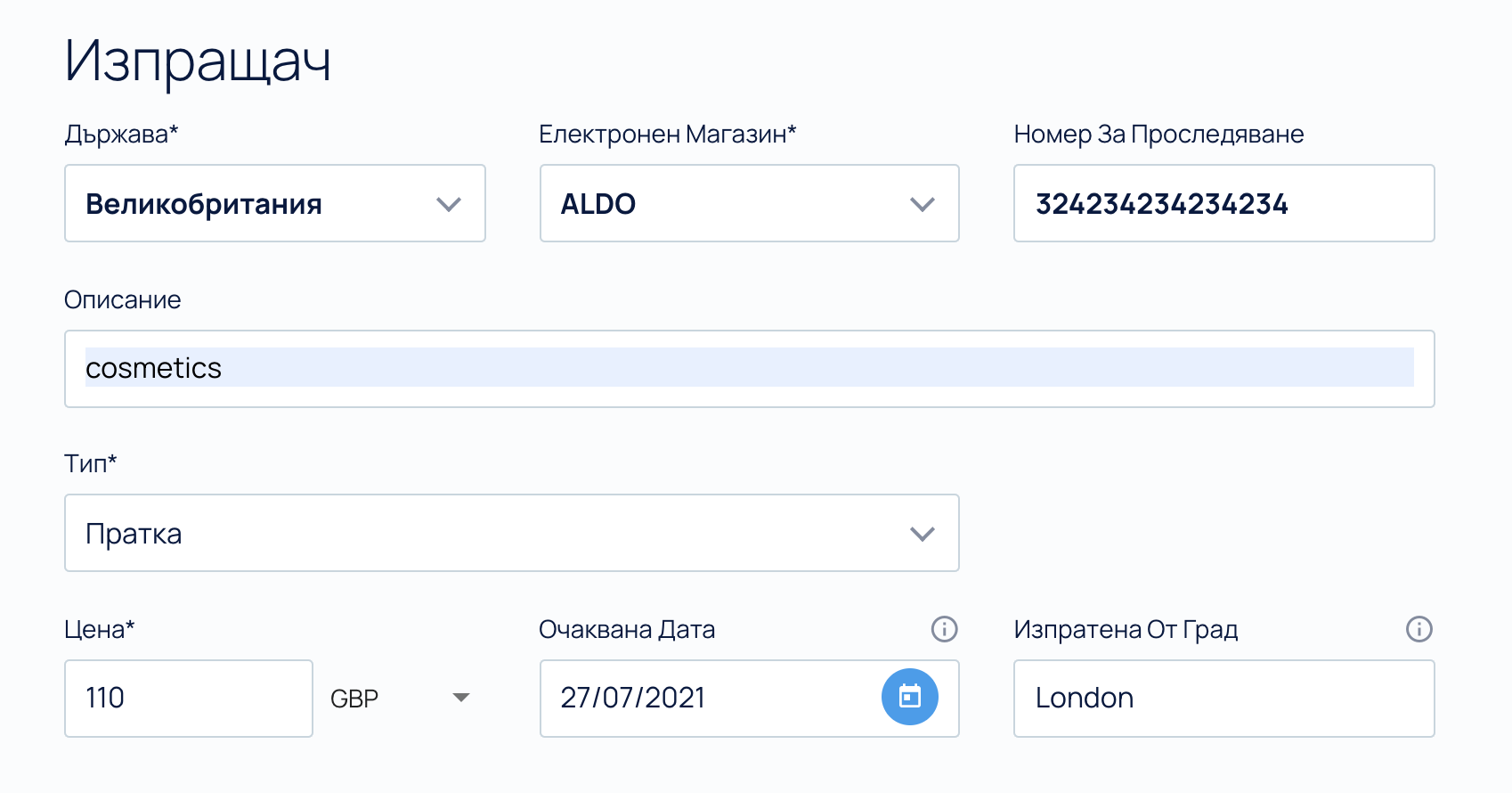
Task: Click the Електронен Магазин* label
Action: point(667,135)
